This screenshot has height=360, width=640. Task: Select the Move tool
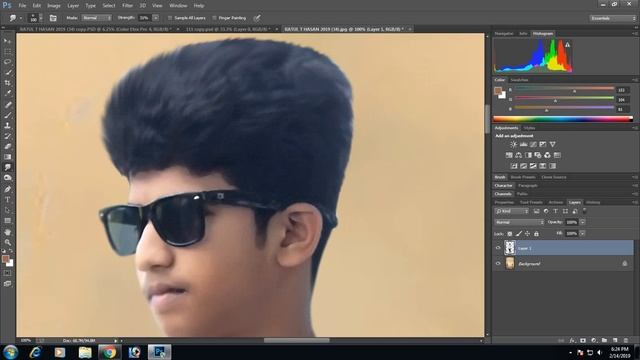click(7, 41)
